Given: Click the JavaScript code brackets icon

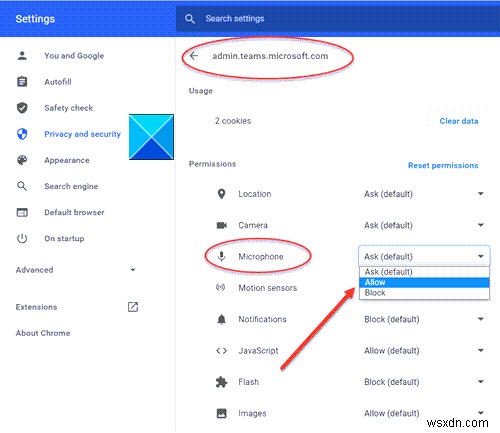Looking at the screenshot, I should pos(222,351).
